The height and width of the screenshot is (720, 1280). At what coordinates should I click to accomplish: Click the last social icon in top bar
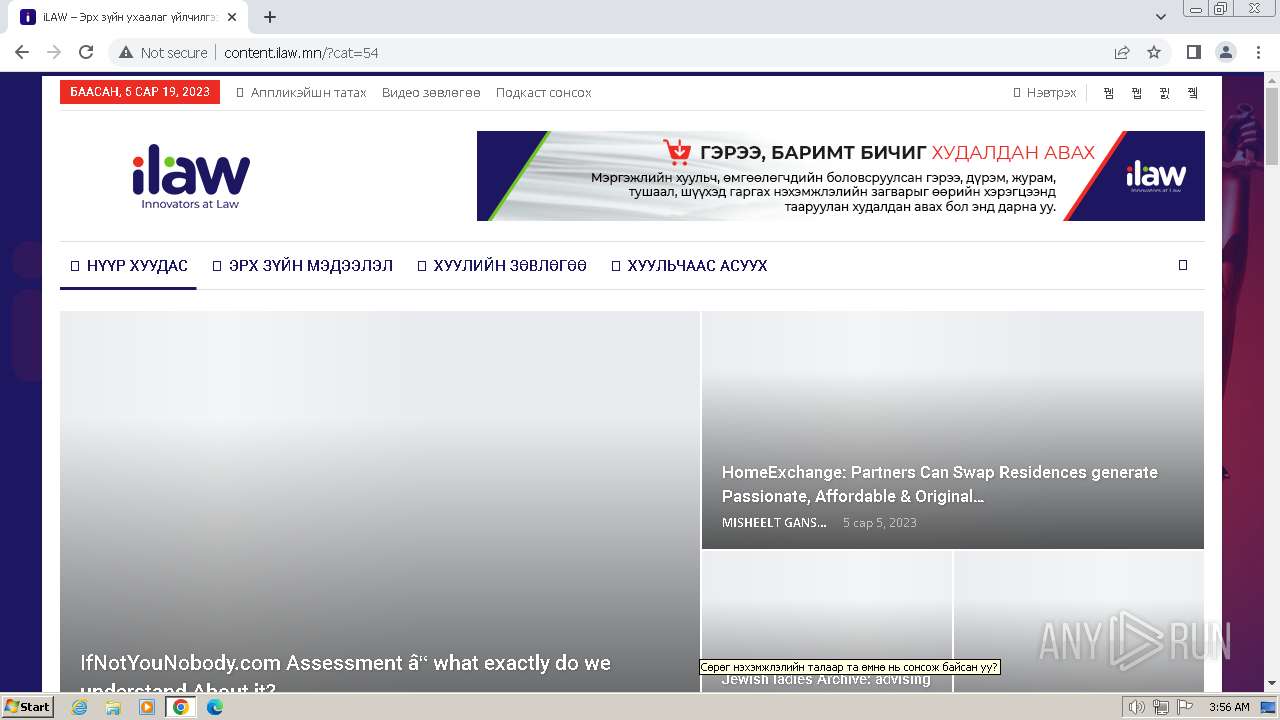(1193, 93)
